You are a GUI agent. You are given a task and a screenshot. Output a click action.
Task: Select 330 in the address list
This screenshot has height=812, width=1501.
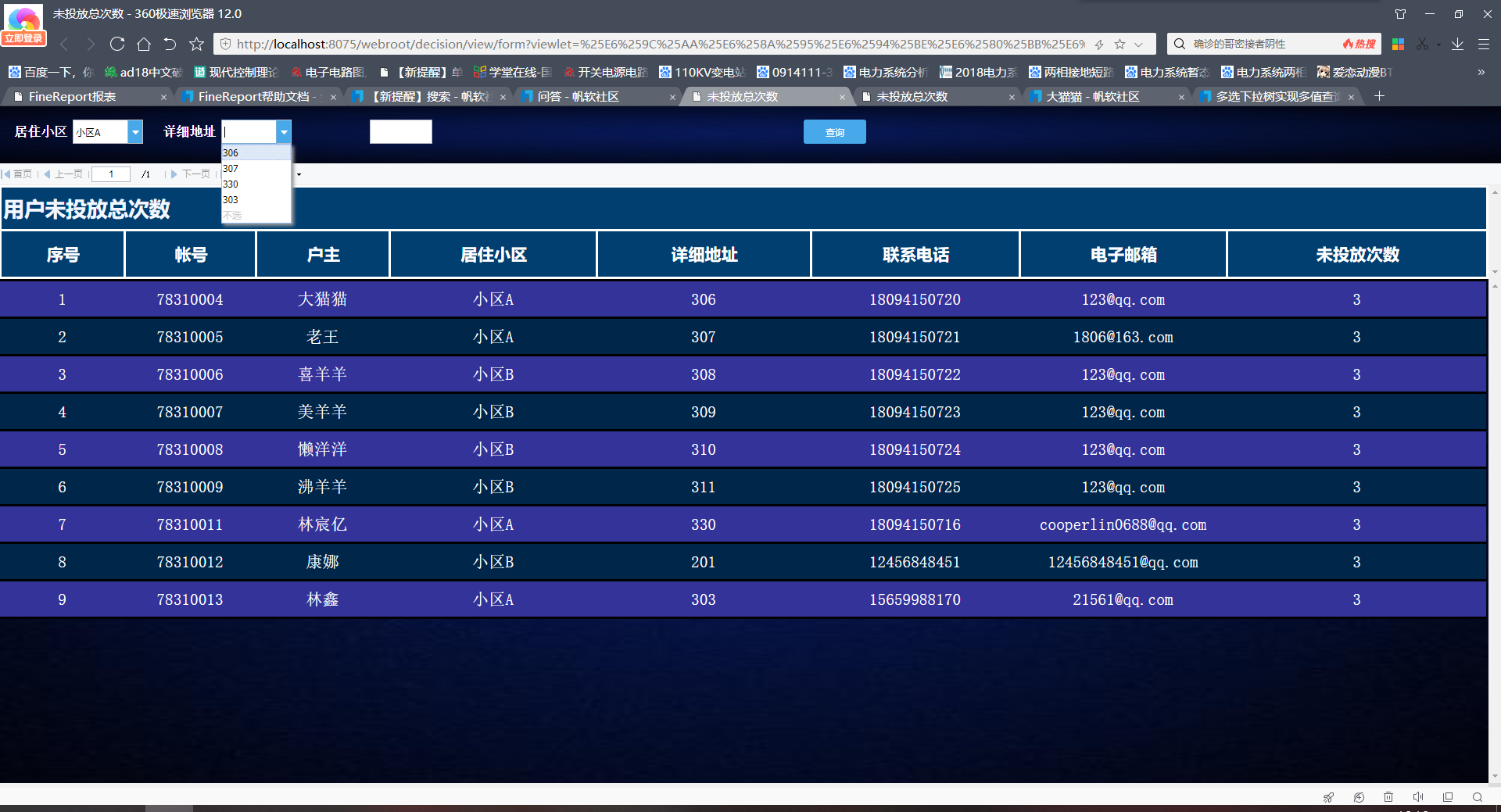(x=256, y=184)
